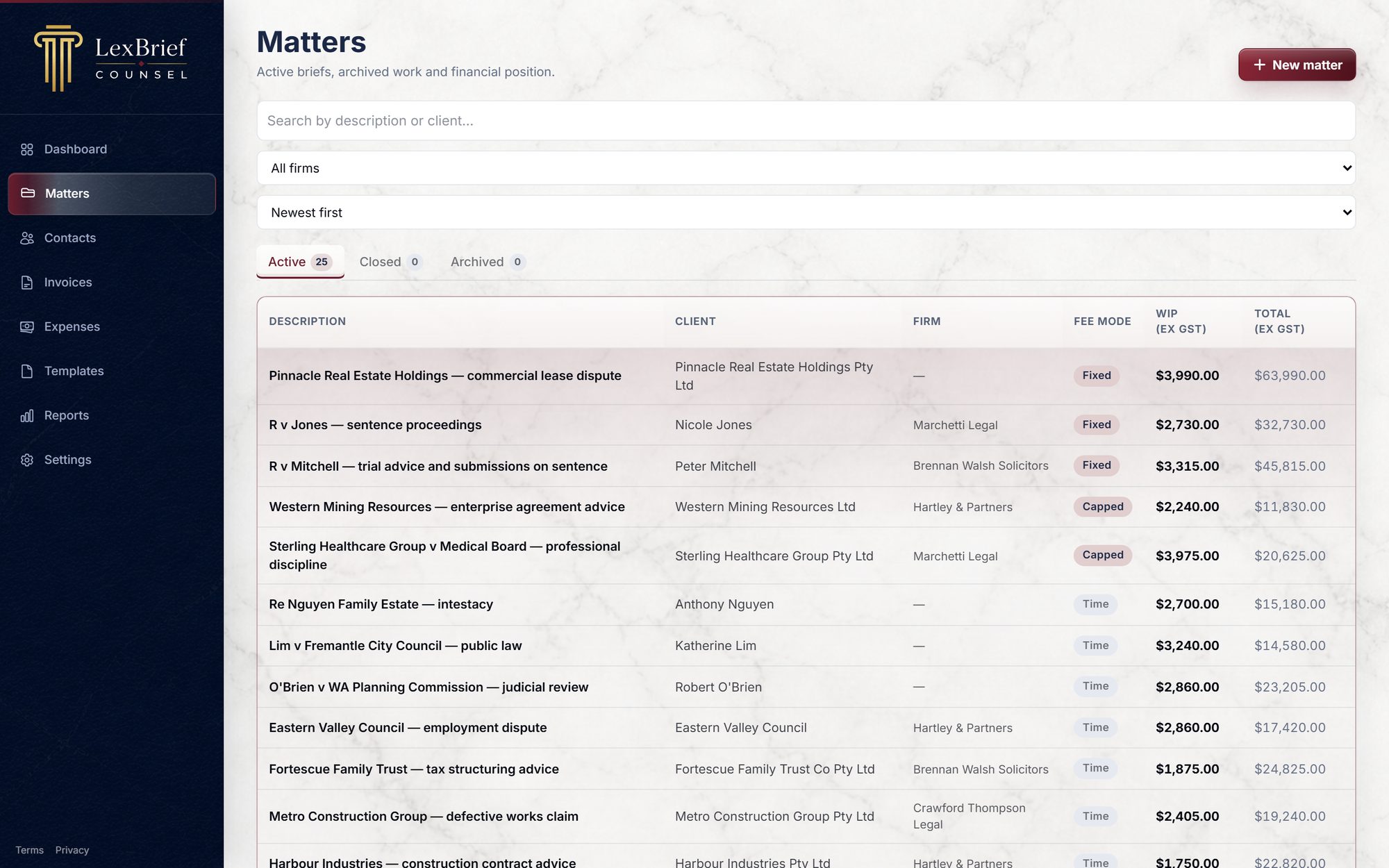The width and height of the screenshot is (1389, 868).
Task: Switch to the Closed tab
Action: (x=390, y=262)
